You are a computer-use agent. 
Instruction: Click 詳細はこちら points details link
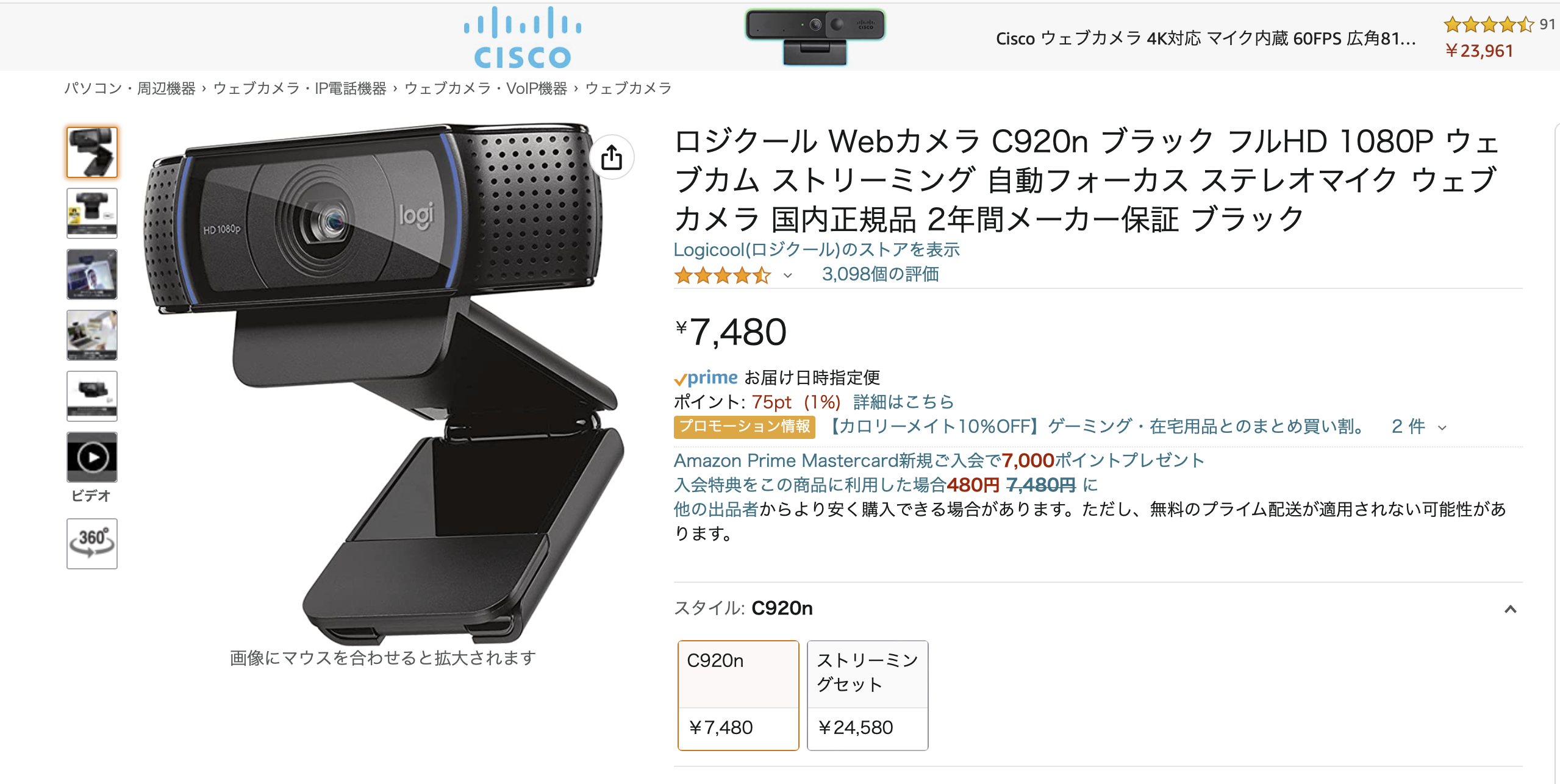[x=903, y=402]
